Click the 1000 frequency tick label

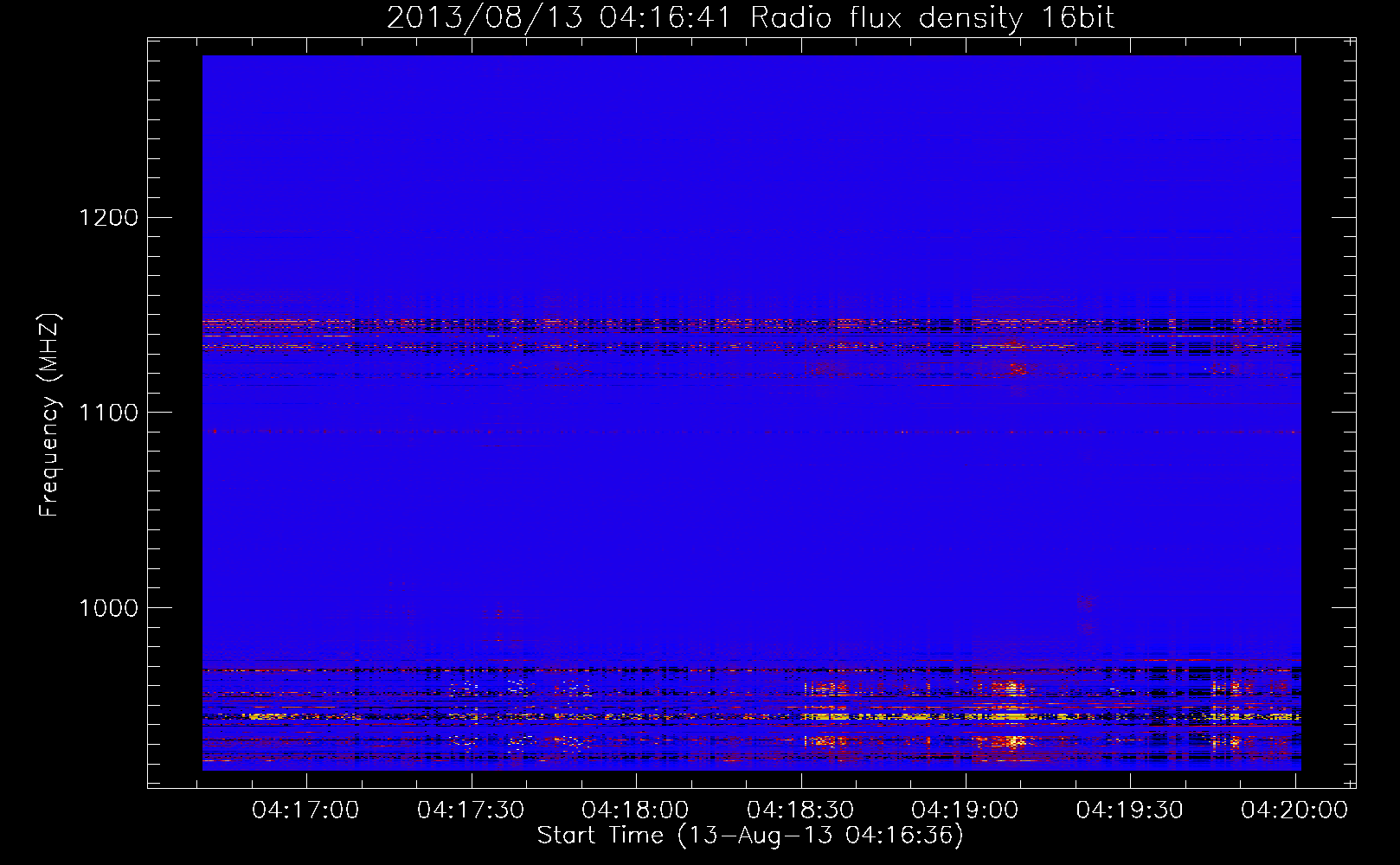[x=109, y=608]
